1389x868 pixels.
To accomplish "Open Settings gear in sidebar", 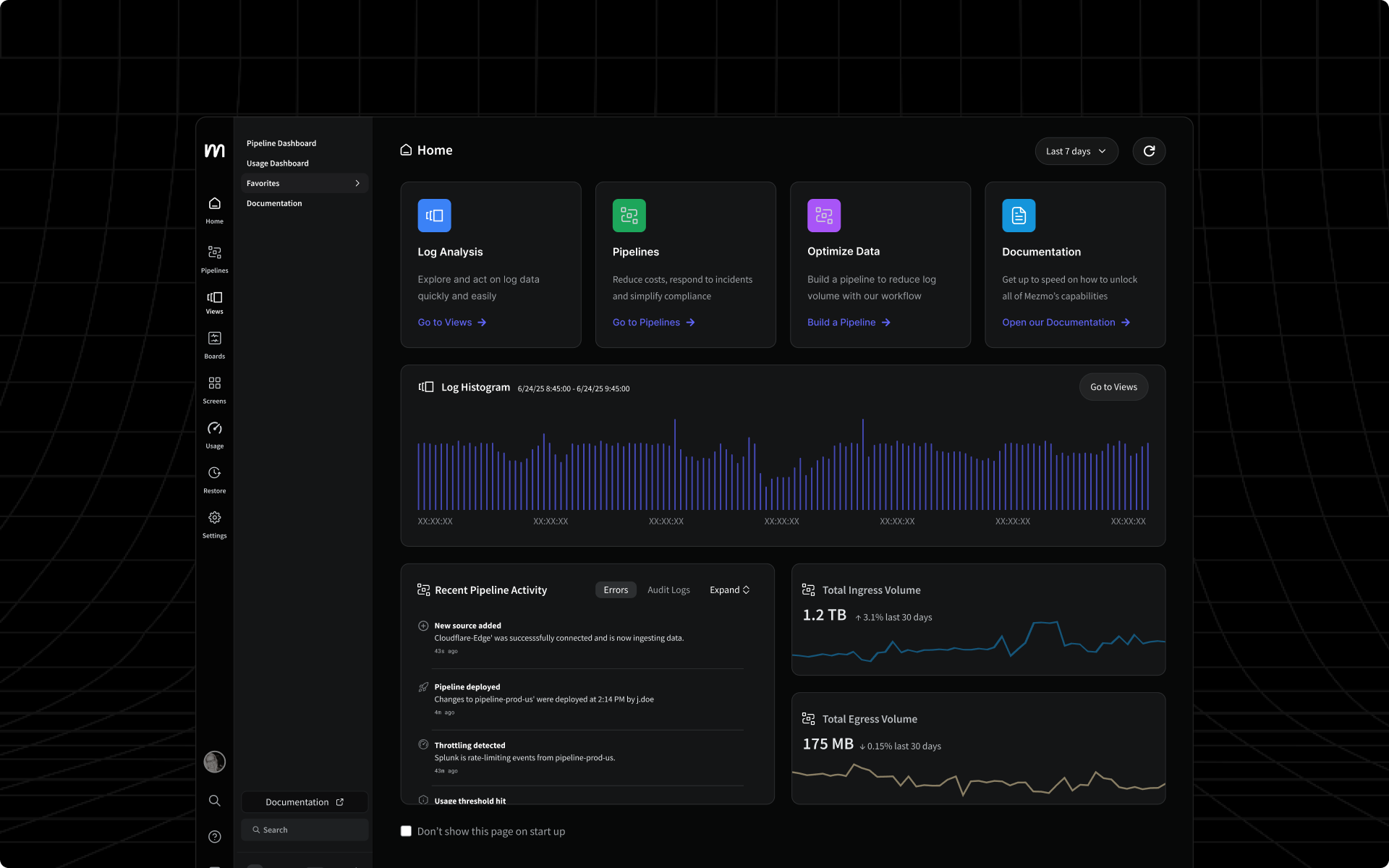I will pyautogui.click(x=214, y=524).
